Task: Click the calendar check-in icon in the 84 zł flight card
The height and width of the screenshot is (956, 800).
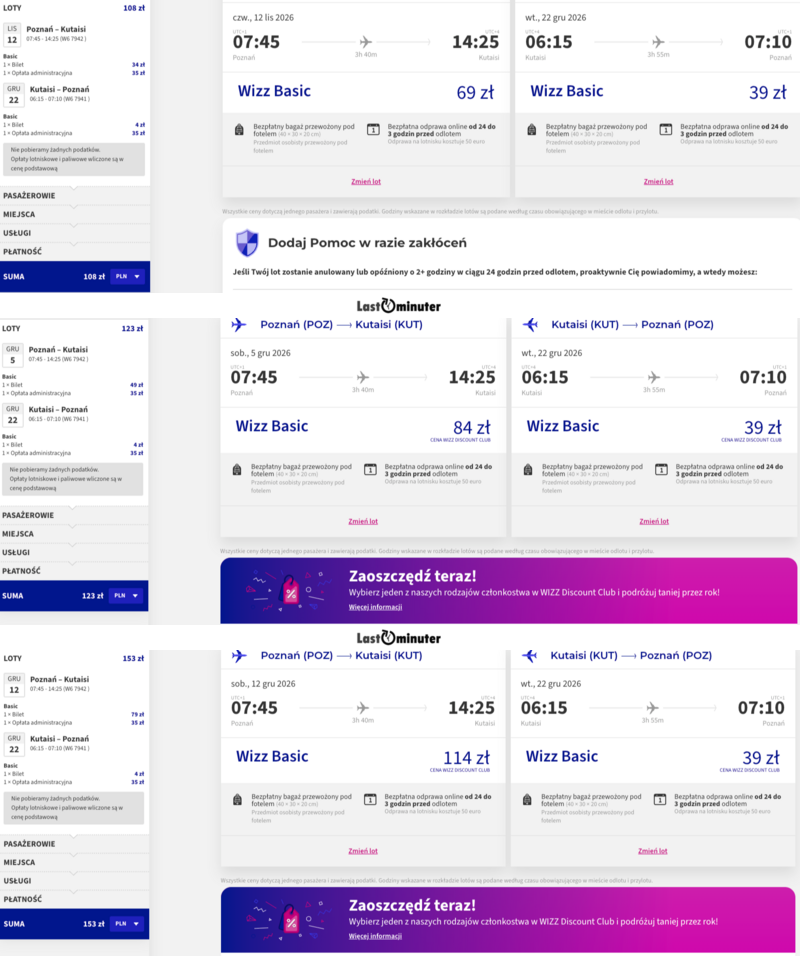Action: [370, 469]
